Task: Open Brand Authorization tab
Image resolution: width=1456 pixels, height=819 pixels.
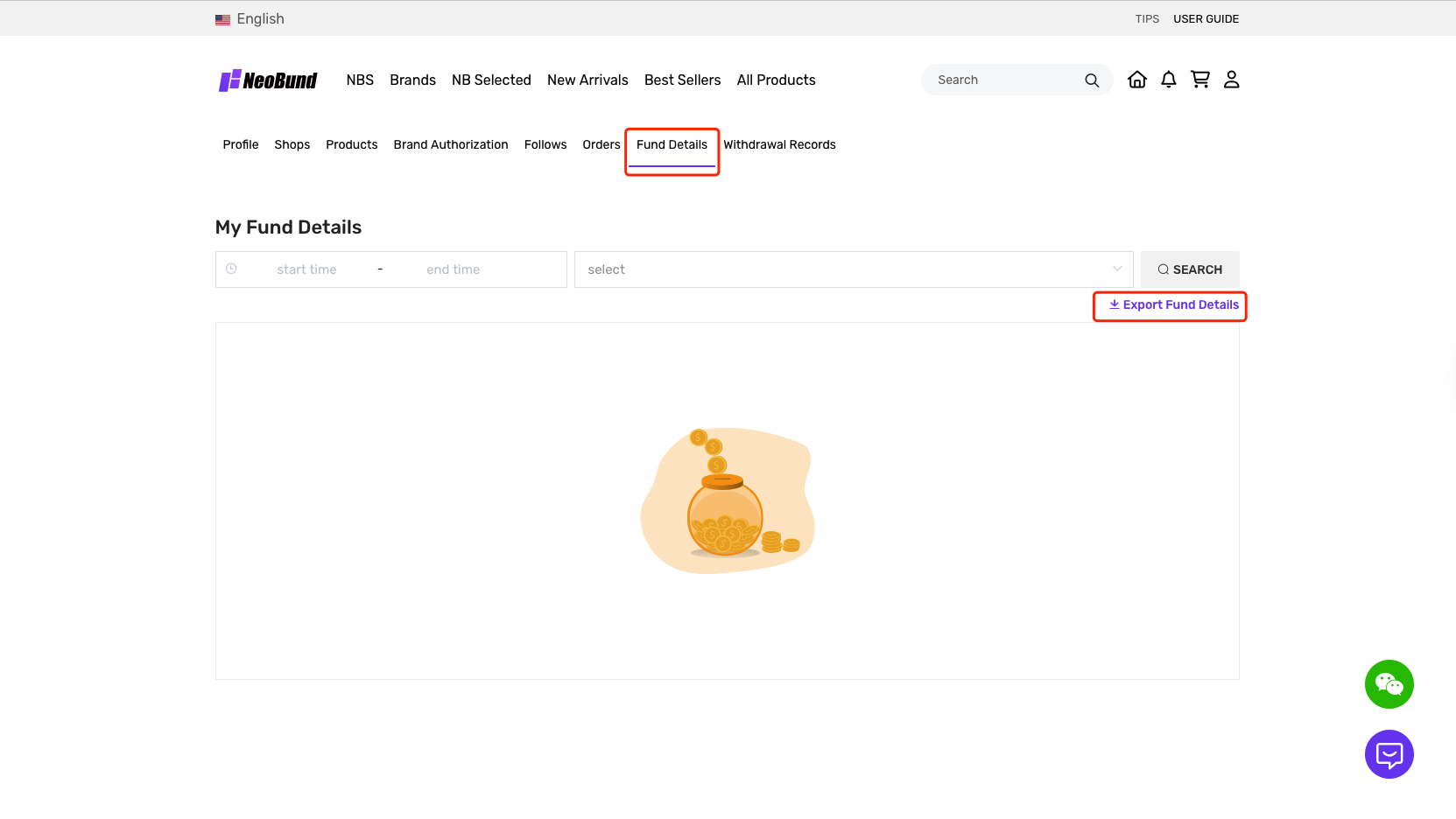Action: [x=450, y=144]
